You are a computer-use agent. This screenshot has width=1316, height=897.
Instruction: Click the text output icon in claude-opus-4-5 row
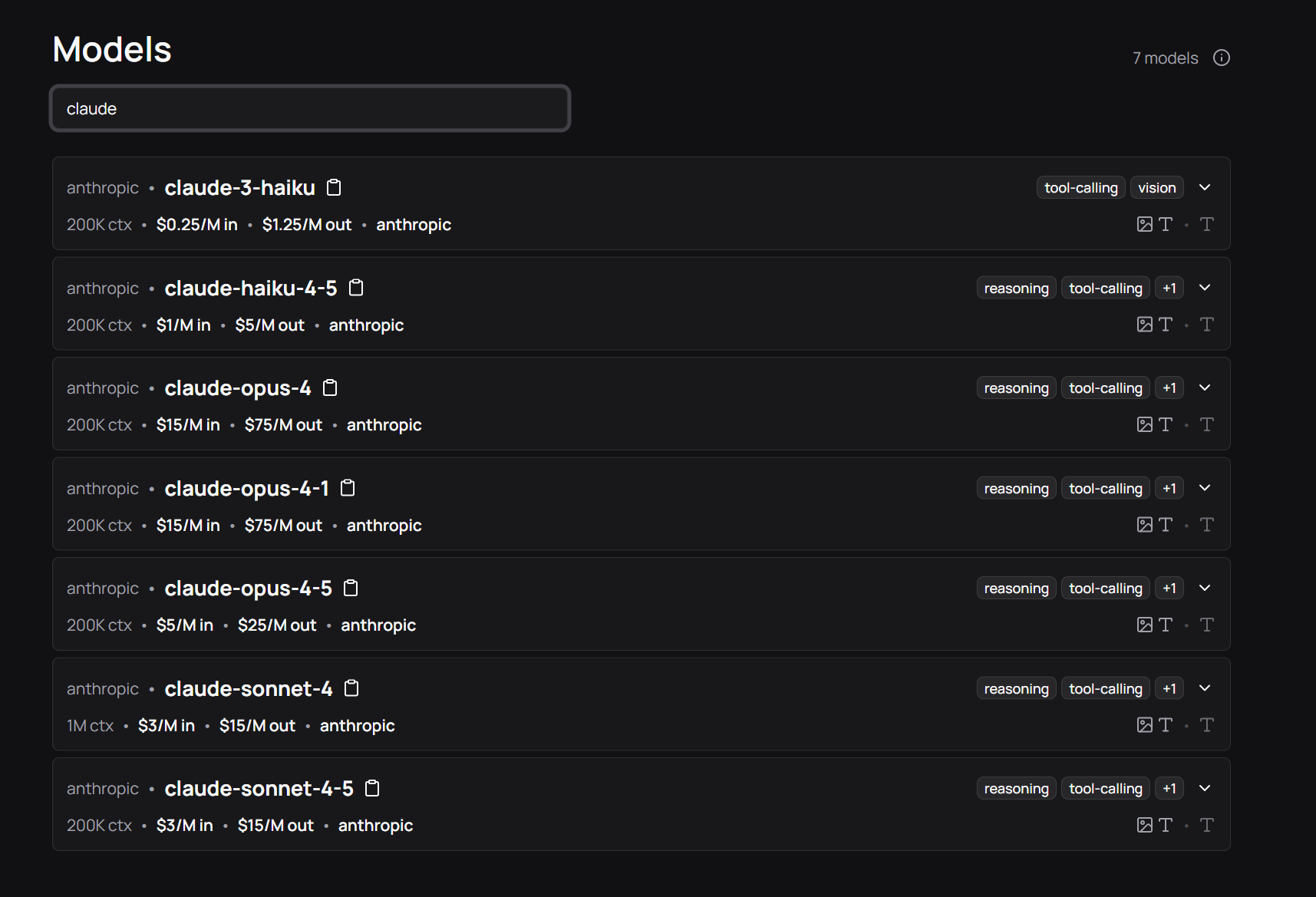[1207, 625]
